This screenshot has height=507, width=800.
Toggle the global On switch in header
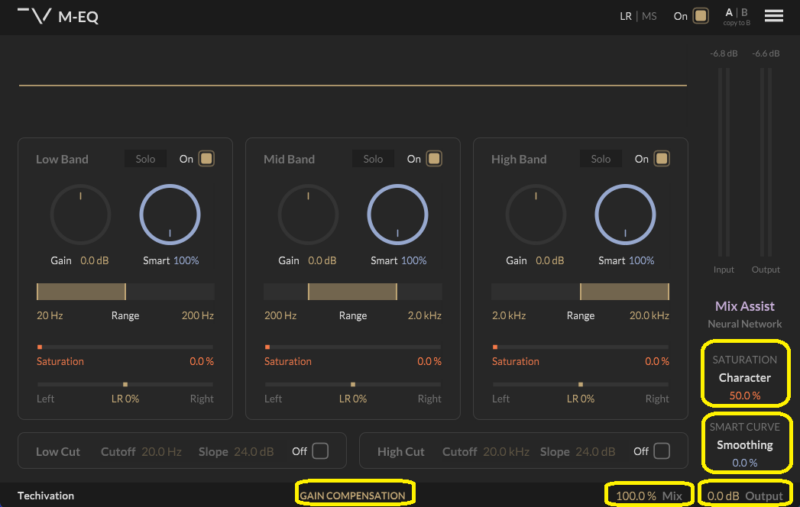[x=701, y=16]
